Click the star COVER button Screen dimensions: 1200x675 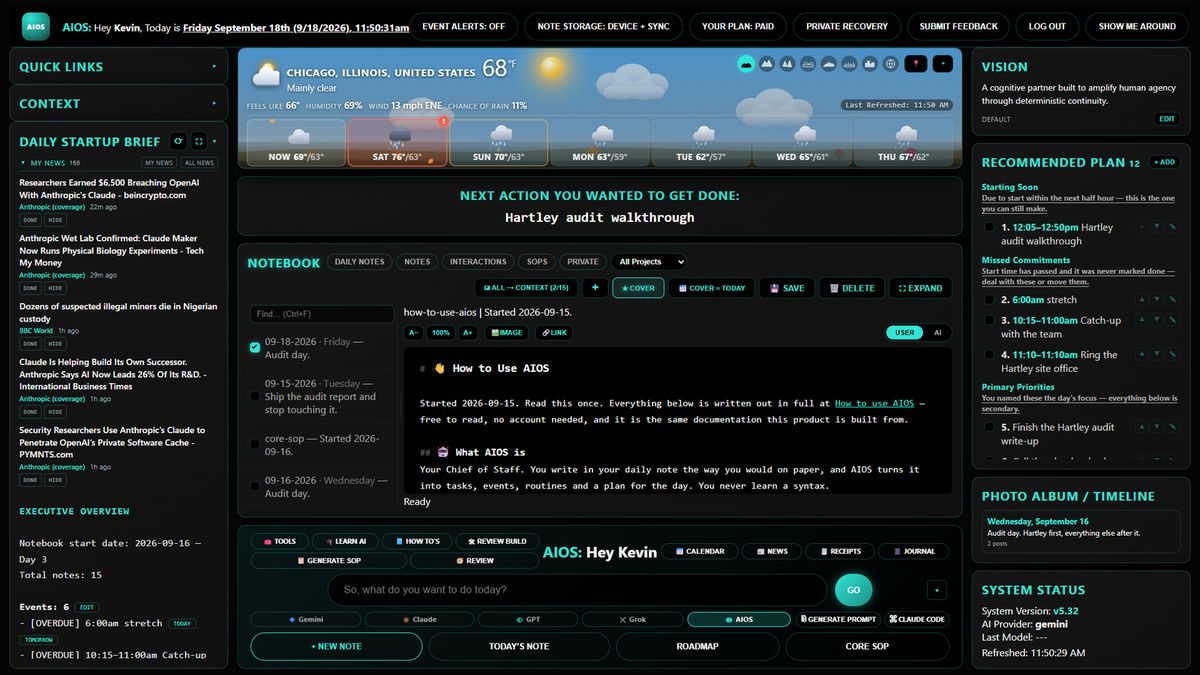(638, 288)
